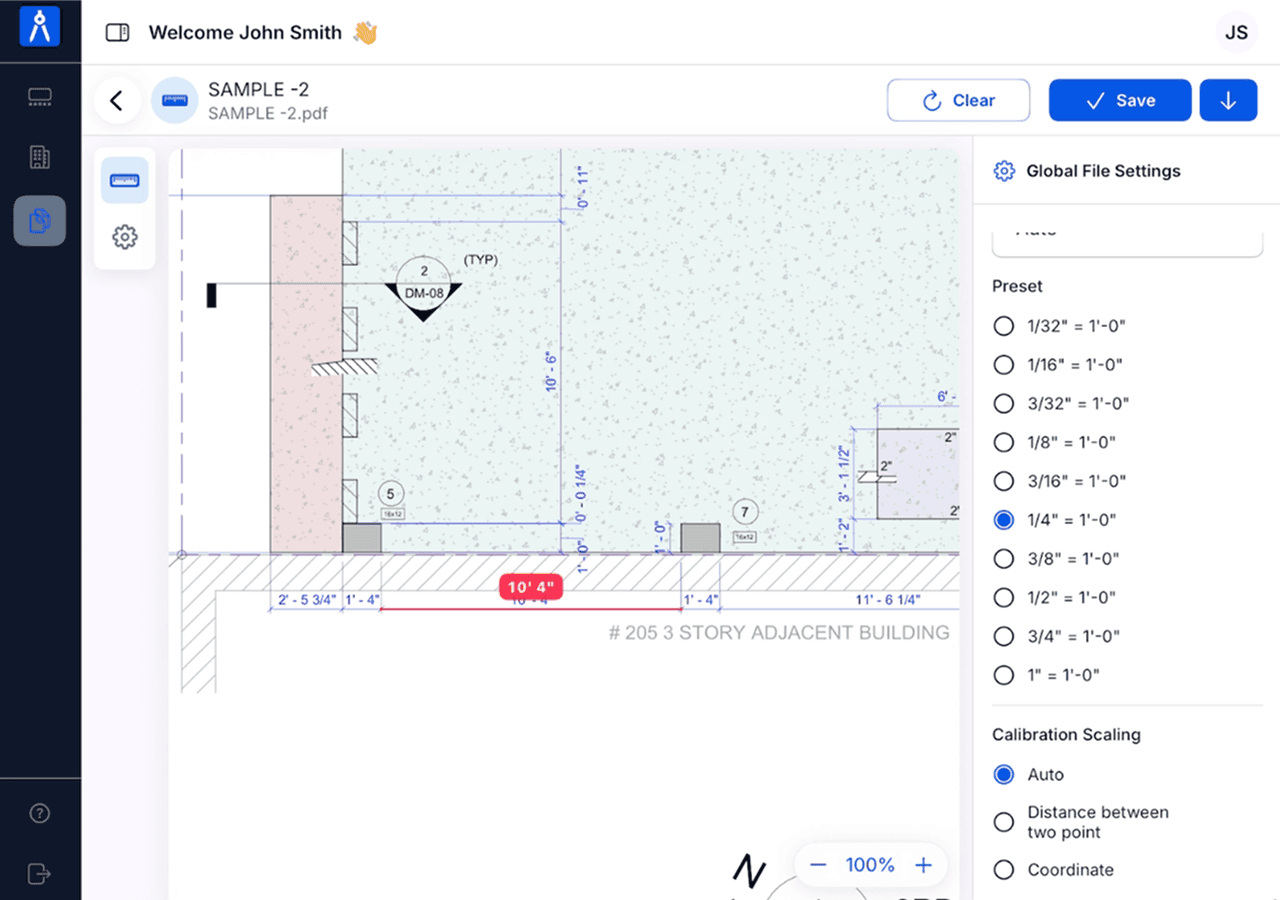Image resolution: width=1280 pixels, height=900 pixels.
Task: Select the ruler measurement tool
Action: (125, 181)
